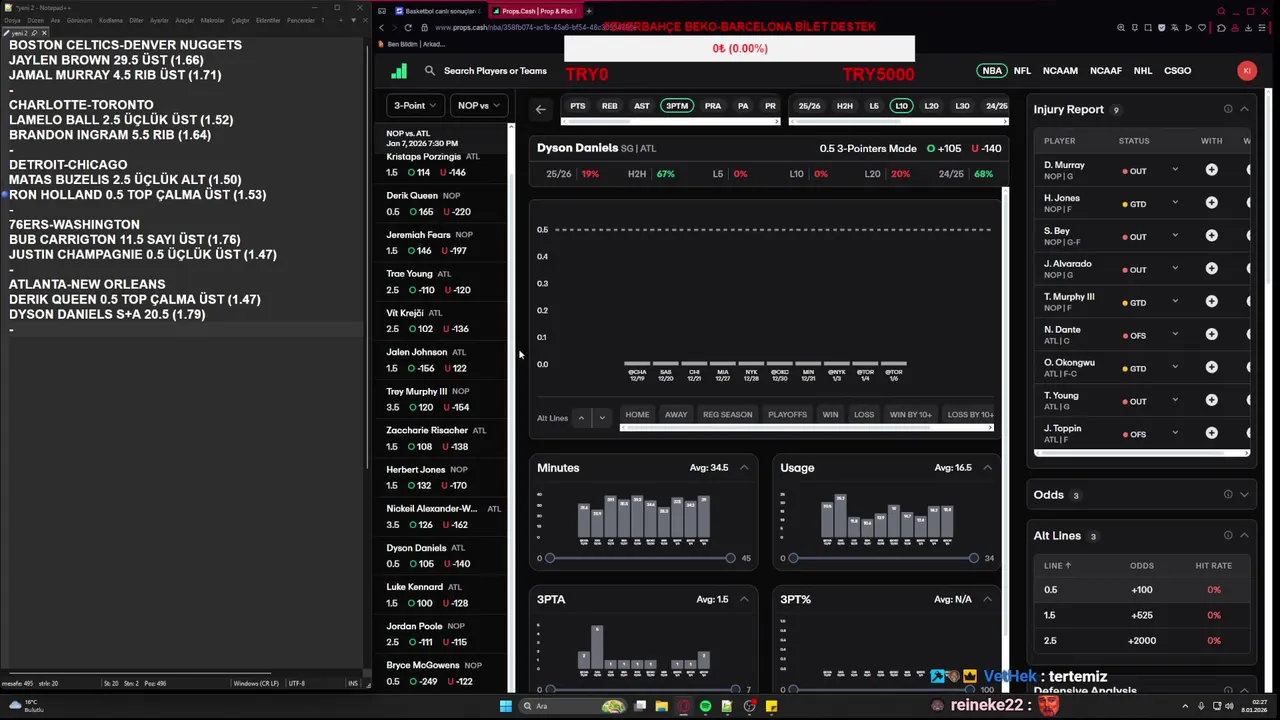Collapse the Alt Lines side panel

(x=1244, y=535)
